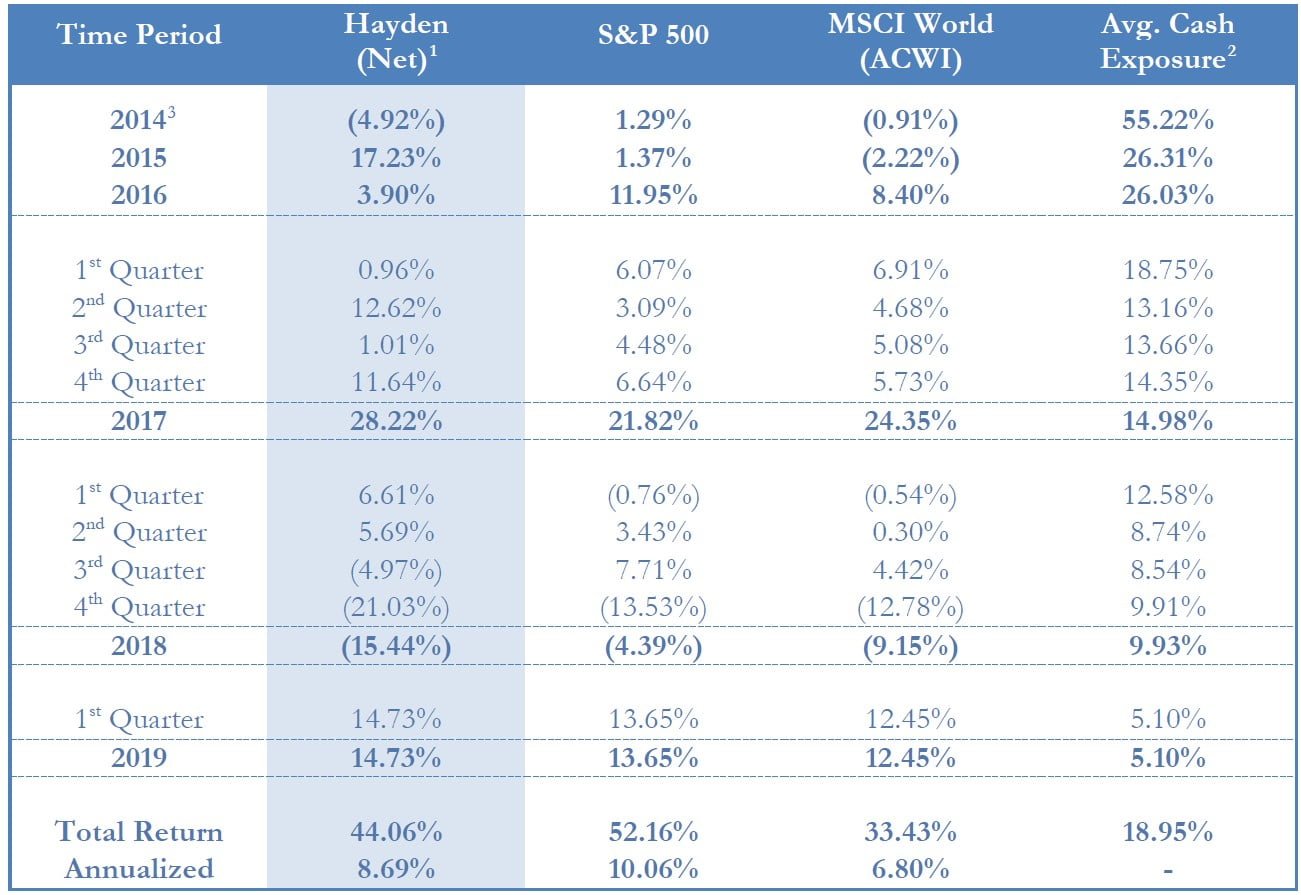Click the 55.22% cash exposure cell
Screen dimensions: 1301x895
pos(1167,121)
